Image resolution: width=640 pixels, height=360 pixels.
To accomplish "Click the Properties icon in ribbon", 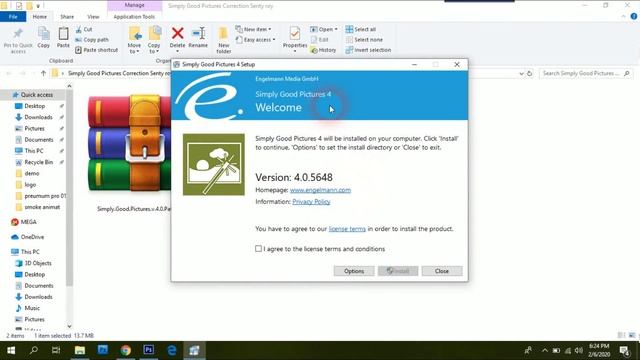I will pos(295,33).
